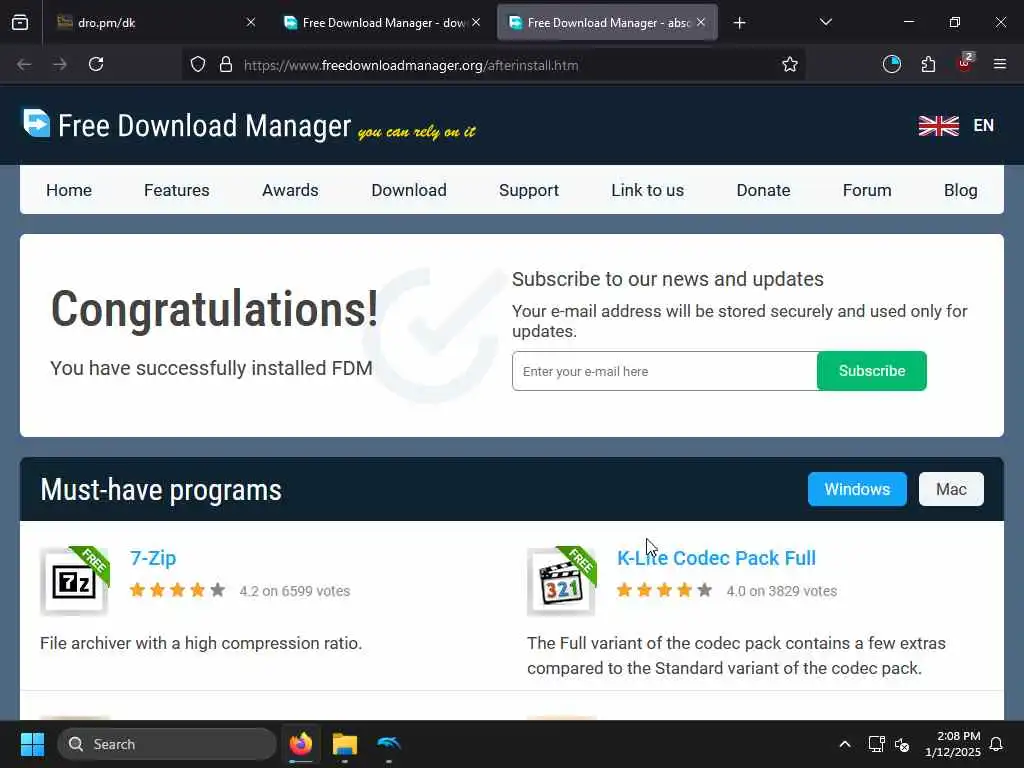Viewport: 1024px width, 768px height.
Task: Show hidden tray icons chevron
Action: [x=844, y=744]
